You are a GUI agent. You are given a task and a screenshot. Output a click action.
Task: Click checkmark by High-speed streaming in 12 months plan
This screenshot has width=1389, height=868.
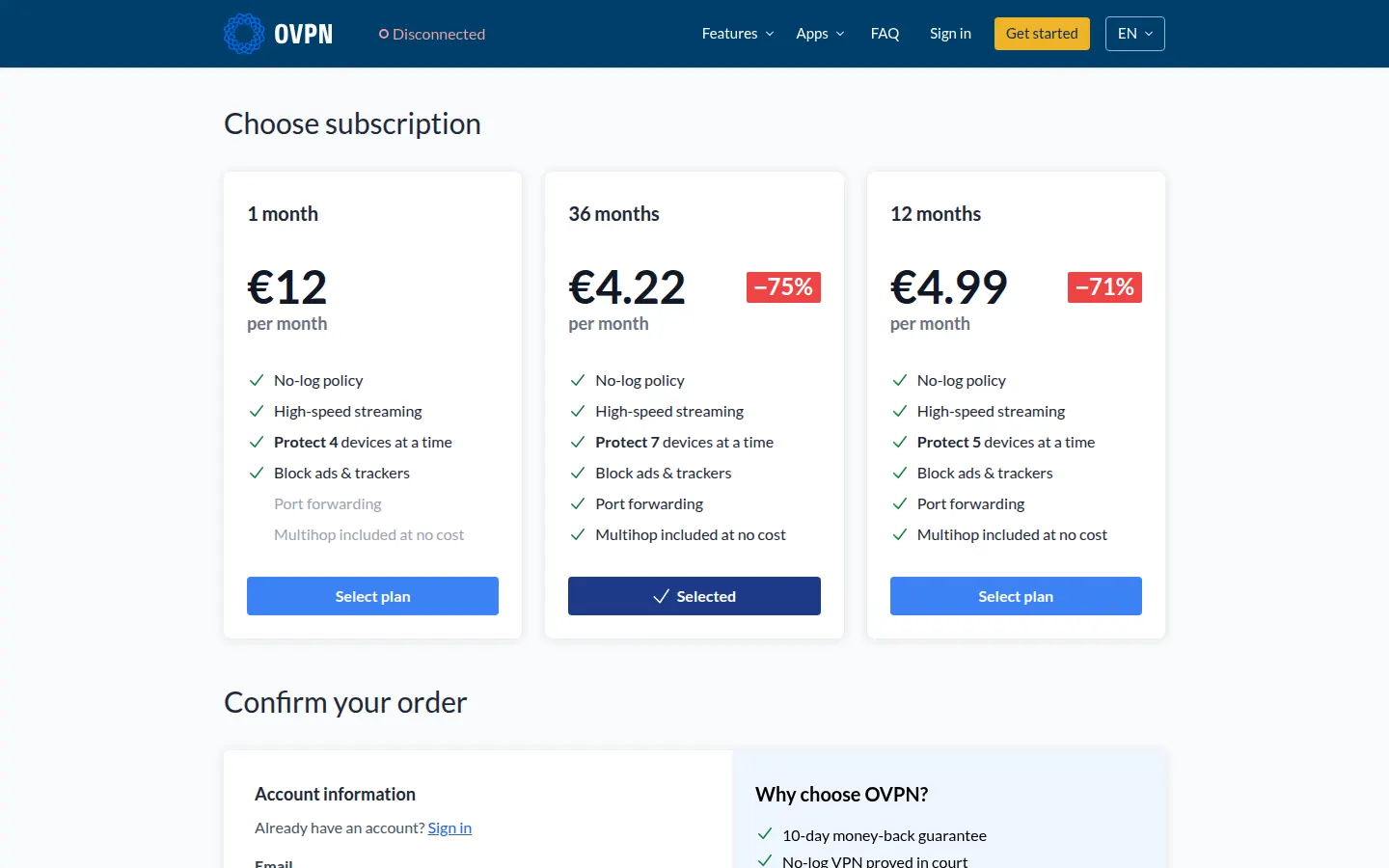[900, 412]
